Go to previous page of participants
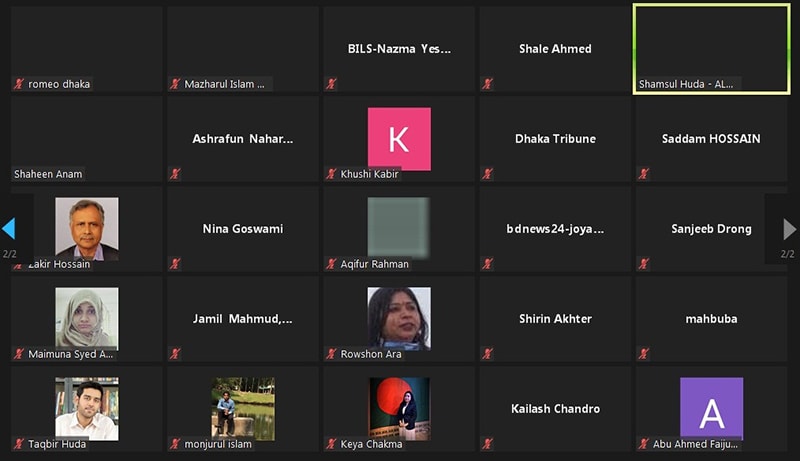This screenshot has height=461, width=800. click(9, 228)
